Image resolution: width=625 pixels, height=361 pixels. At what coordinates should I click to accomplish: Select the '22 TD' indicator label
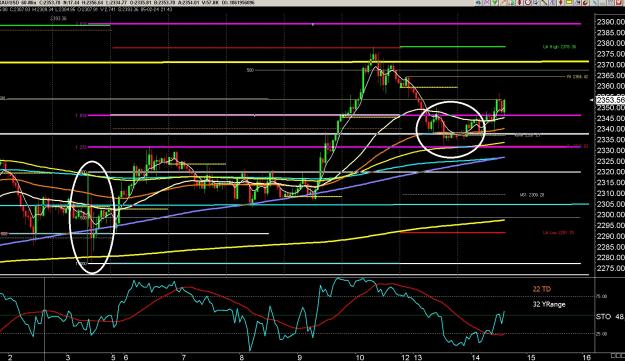click(542, 289)
